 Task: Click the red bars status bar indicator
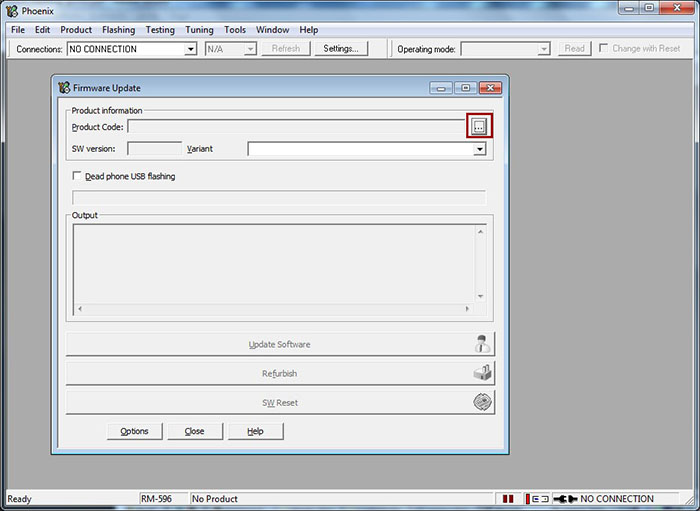(508, 499)
